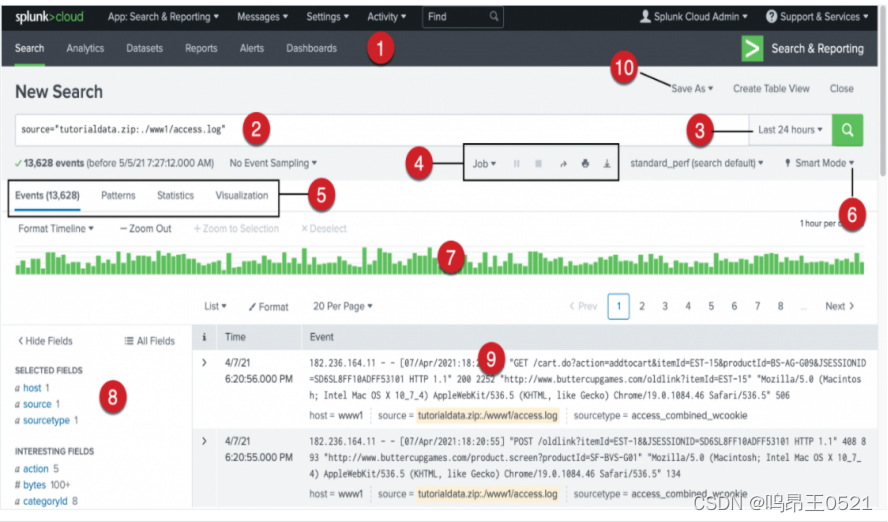
Task: Open the Settings menu
Action: coord(327,17)
